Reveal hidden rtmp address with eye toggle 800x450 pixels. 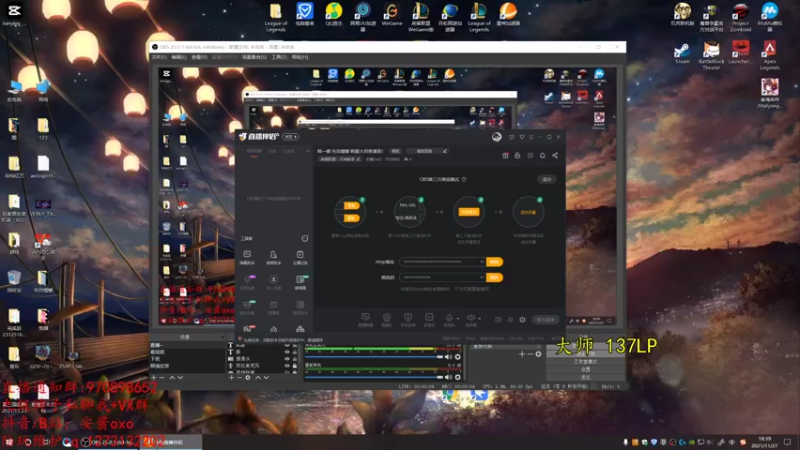point(481,262)
